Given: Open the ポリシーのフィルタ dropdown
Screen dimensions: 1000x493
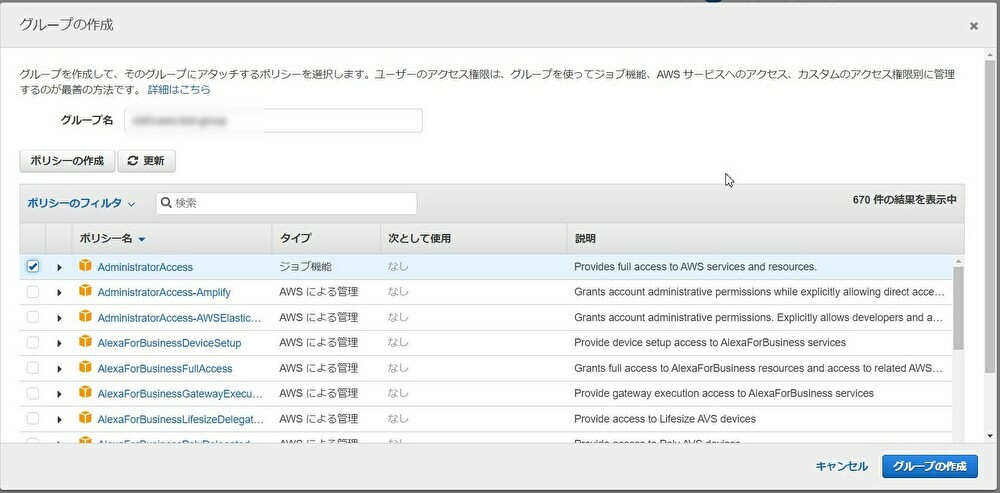Looking at the screenshot, I should tap(81, 203).
